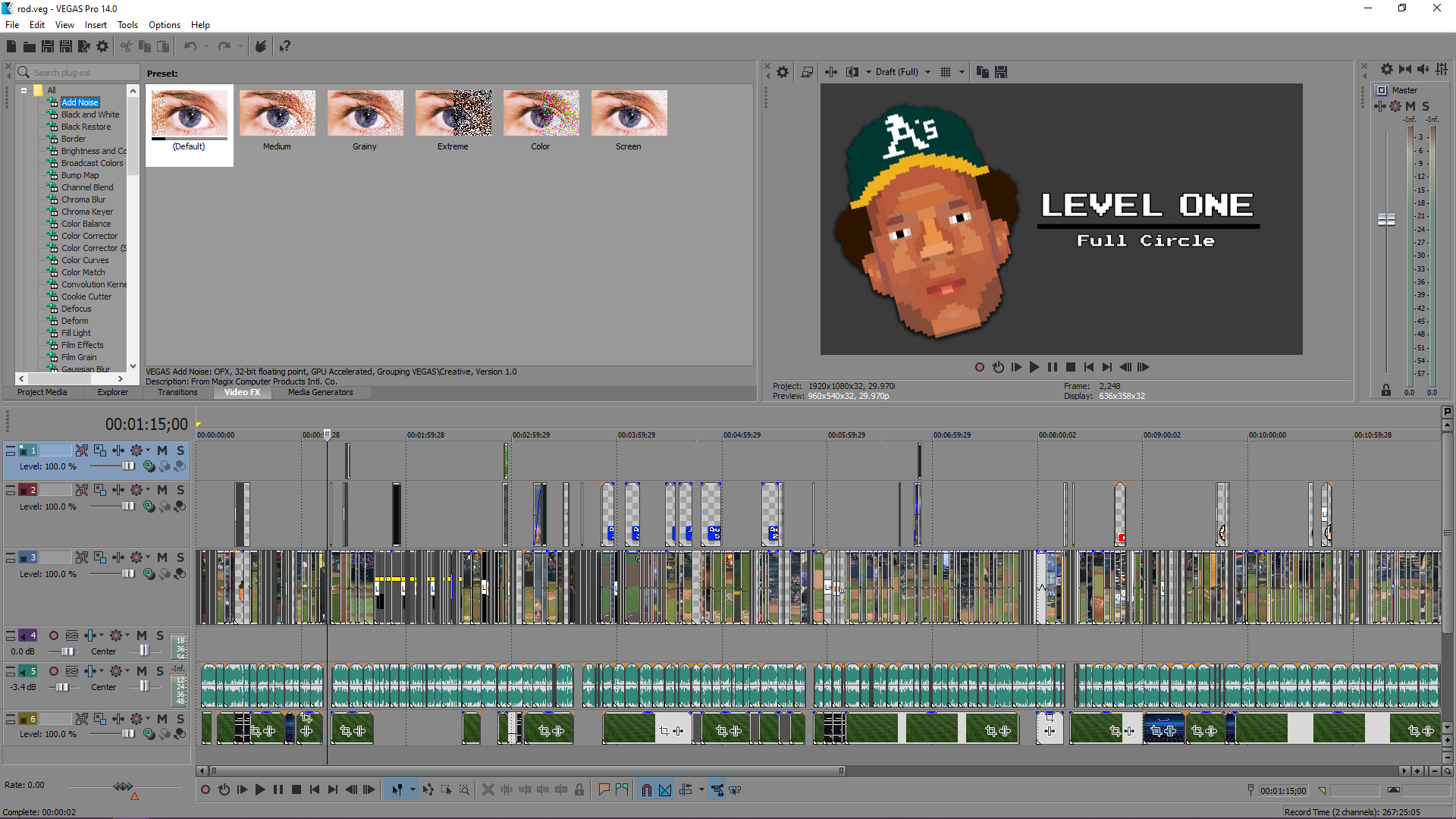Mute audio track 4
Image resolution: width=1456 pixels, height=819 pixels.
[142, 635]
